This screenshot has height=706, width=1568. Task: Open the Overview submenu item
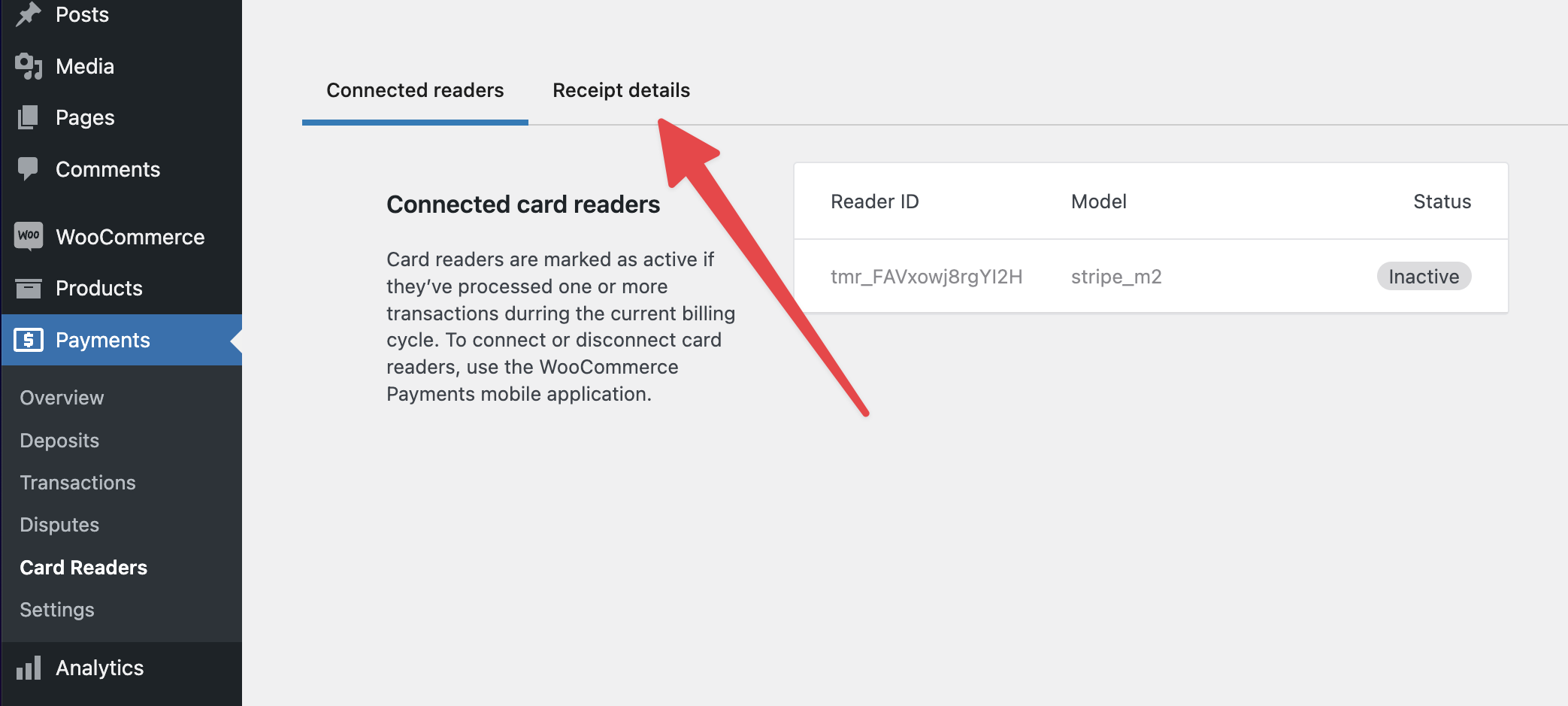point(62,398)
